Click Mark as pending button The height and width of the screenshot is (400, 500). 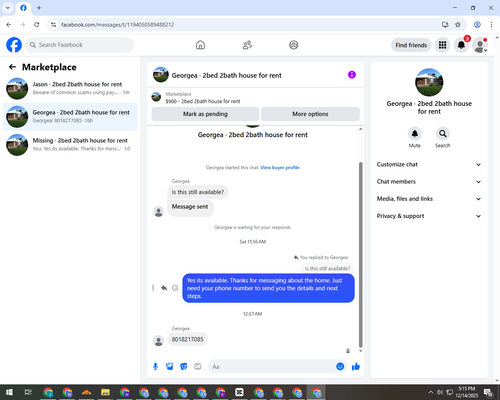click(205, 114)
